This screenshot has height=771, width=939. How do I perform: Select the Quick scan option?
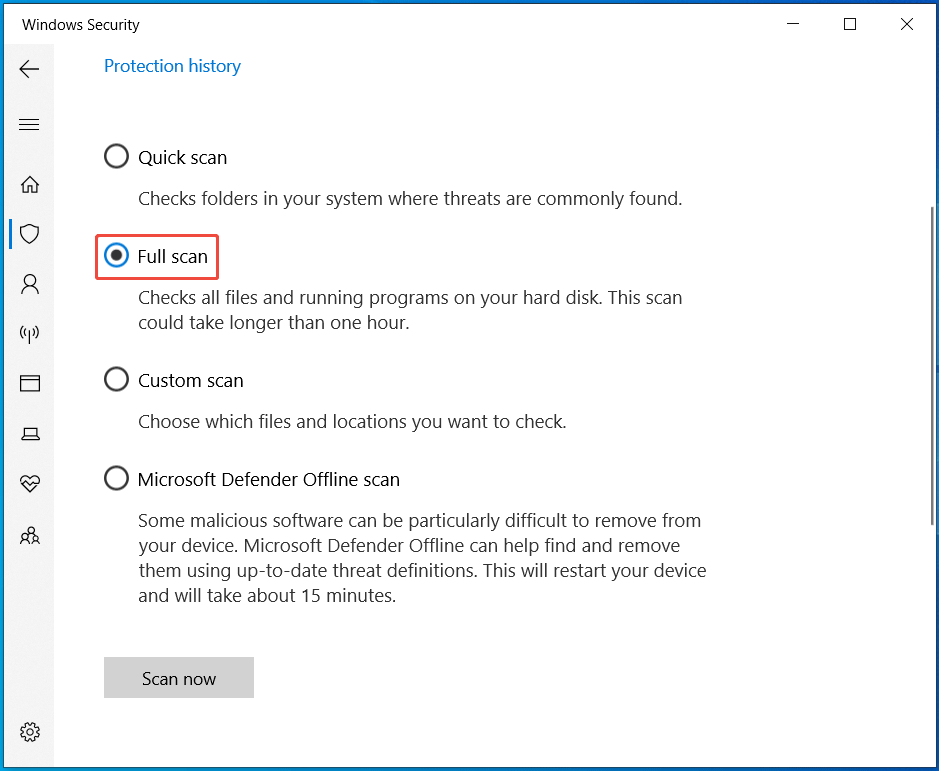(116, 156)
